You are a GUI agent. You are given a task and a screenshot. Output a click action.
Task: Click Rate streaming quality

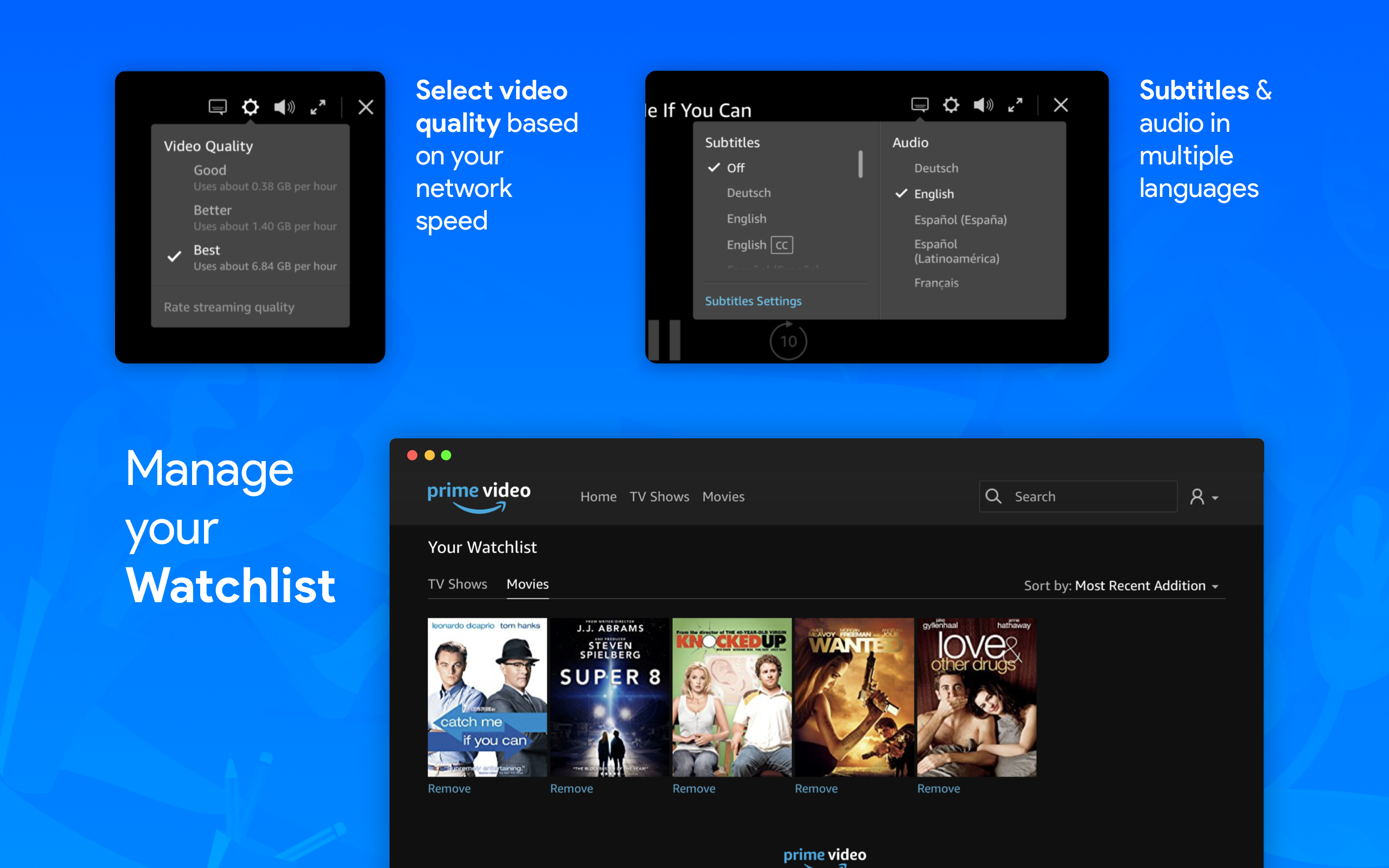point(228,307)
